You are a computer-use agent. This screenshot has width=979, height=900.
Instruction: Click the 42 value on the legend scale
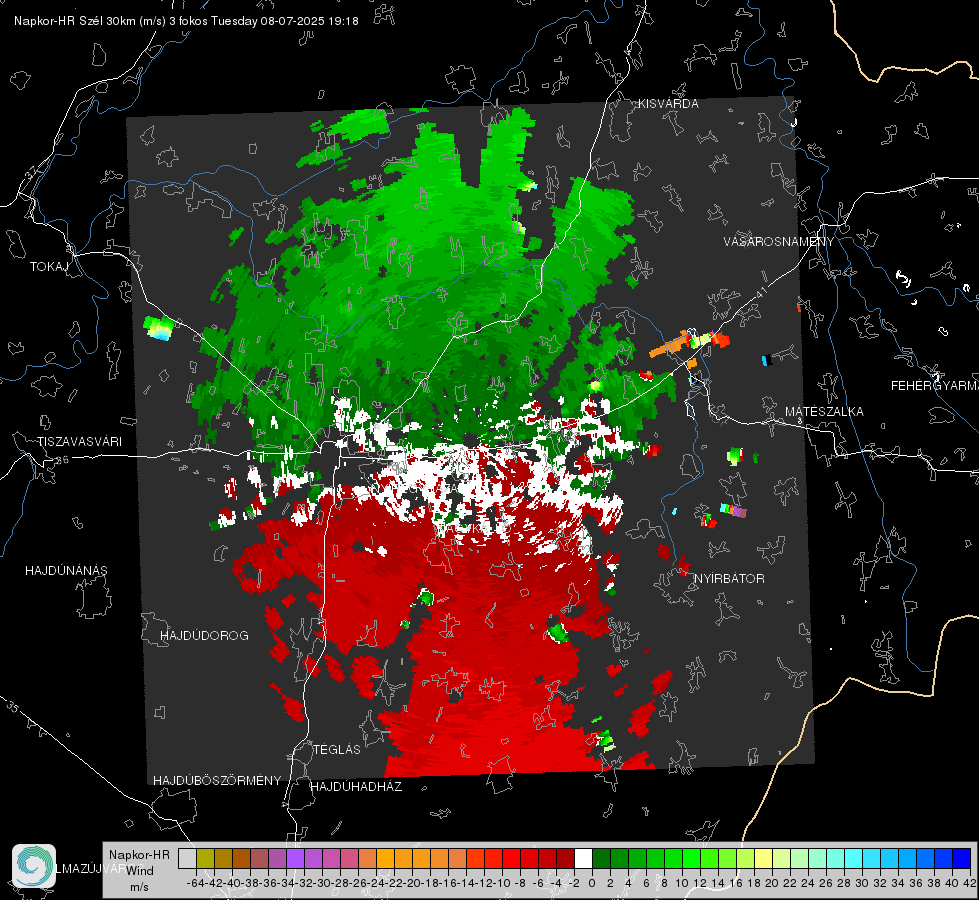pyautogui.click(x=969, y=883)
